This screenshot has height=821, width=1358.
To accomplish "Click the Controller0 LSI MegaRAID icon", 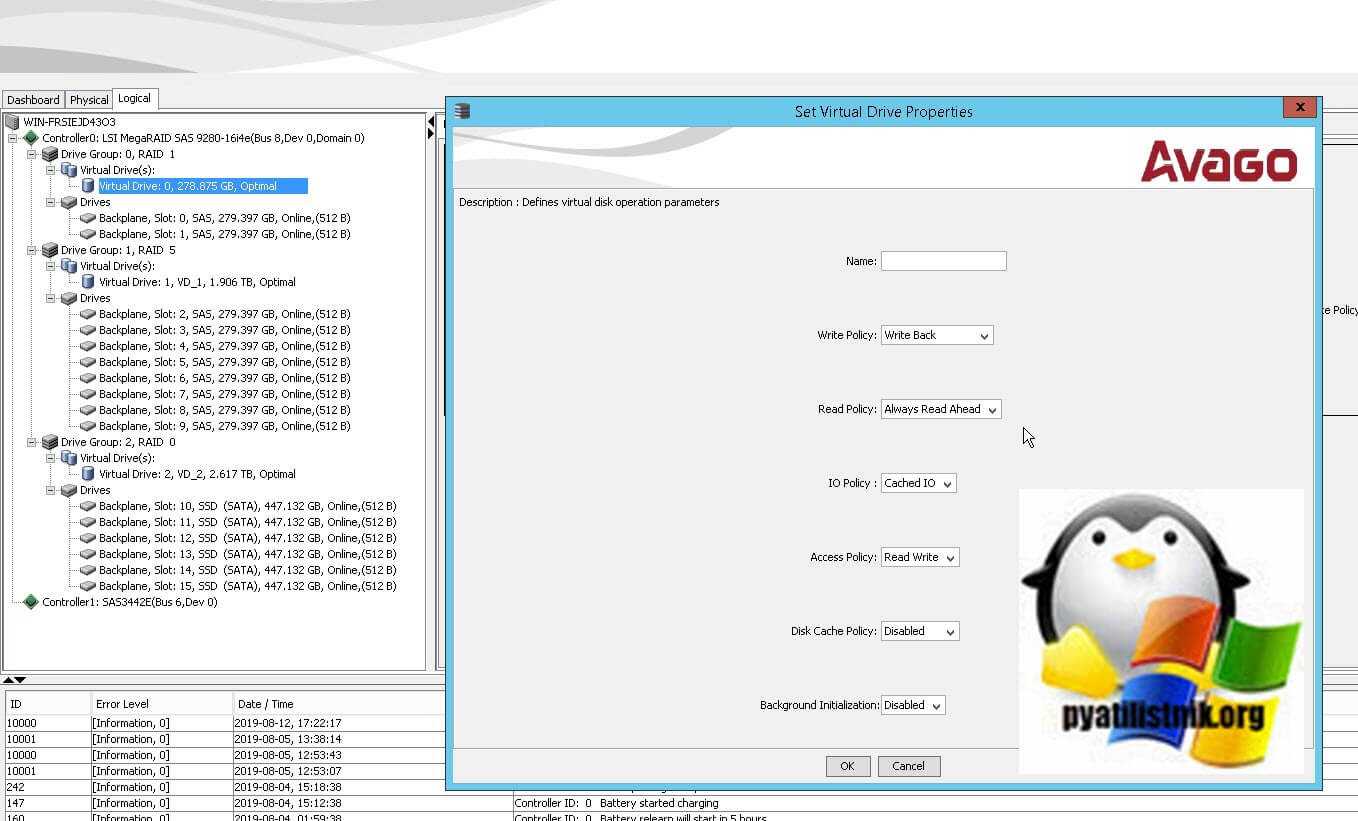I will 31,138.
